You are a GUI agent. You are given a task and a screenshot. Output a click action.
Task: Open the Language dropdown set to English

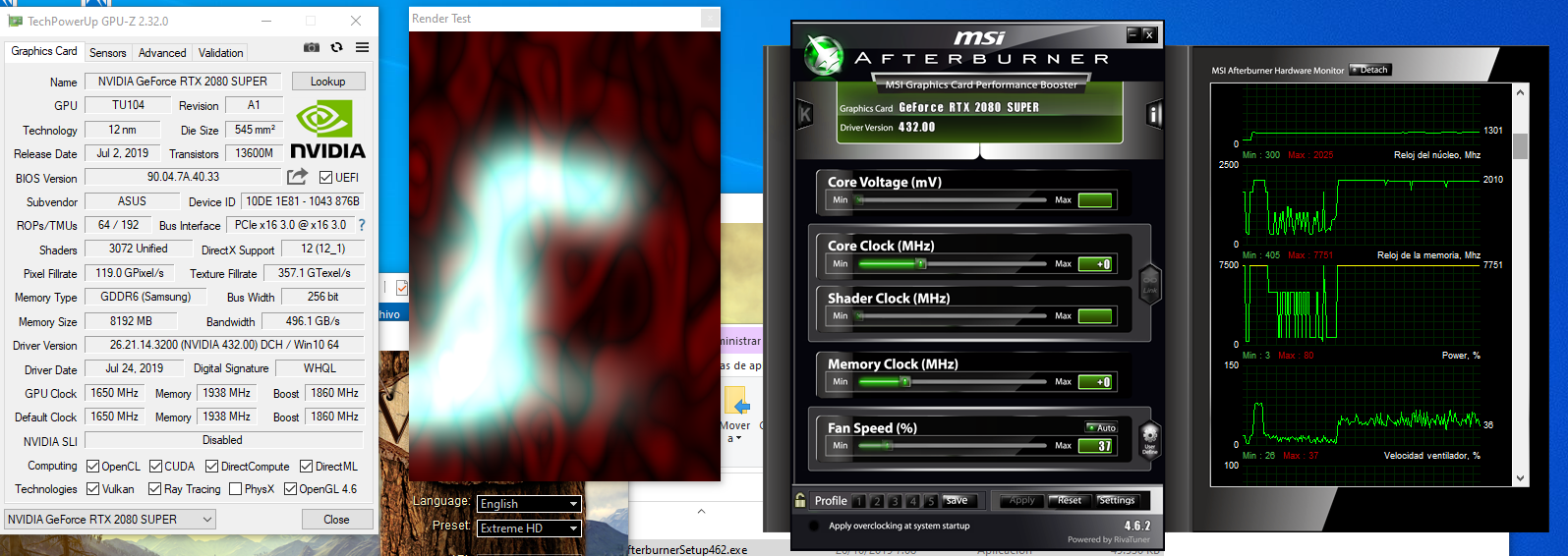(529, 504)
